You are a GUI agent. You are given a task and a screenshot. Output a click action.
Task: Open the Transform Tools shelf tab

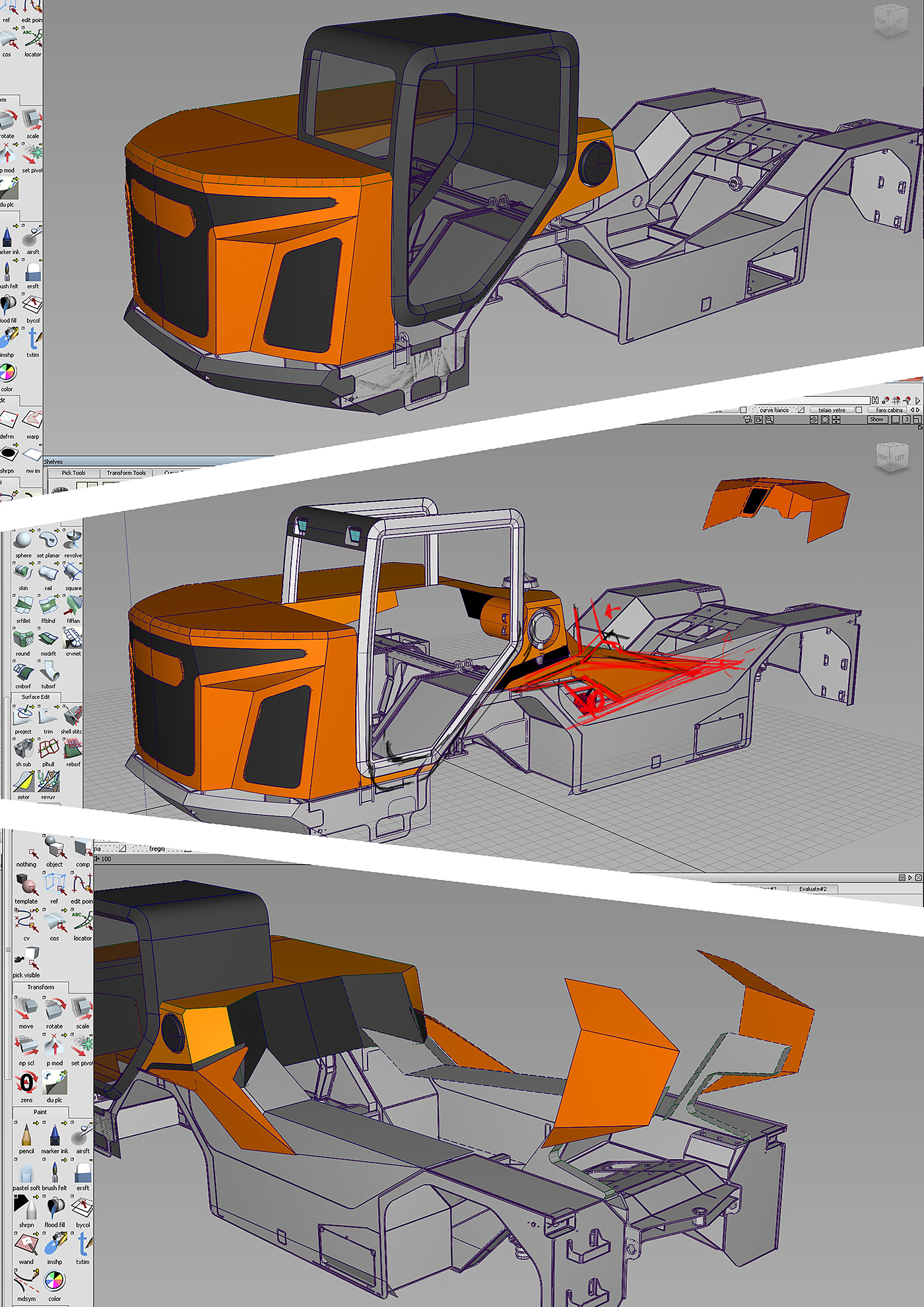point(126,473)
